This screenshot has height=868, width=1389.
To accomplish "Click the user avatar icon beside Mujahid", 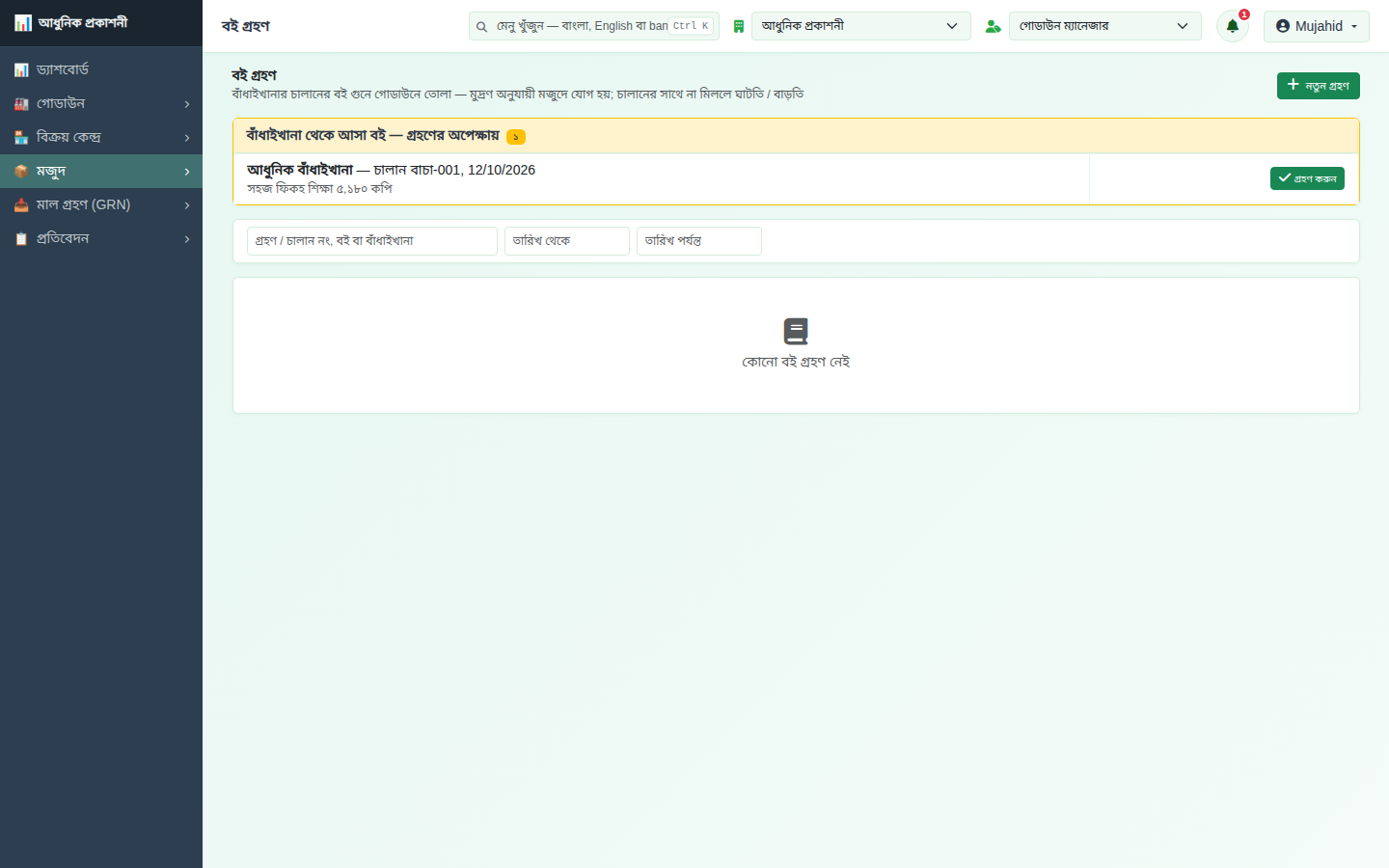I will coord(1283,26).
